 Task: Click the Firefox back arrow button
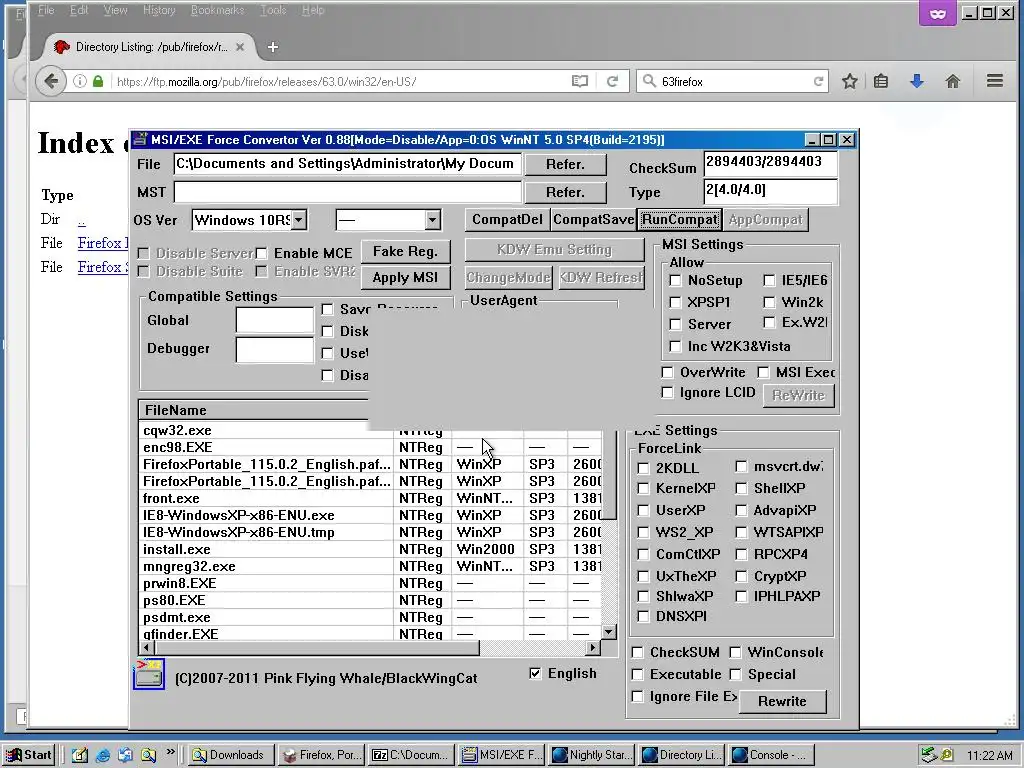click(51, 81)
